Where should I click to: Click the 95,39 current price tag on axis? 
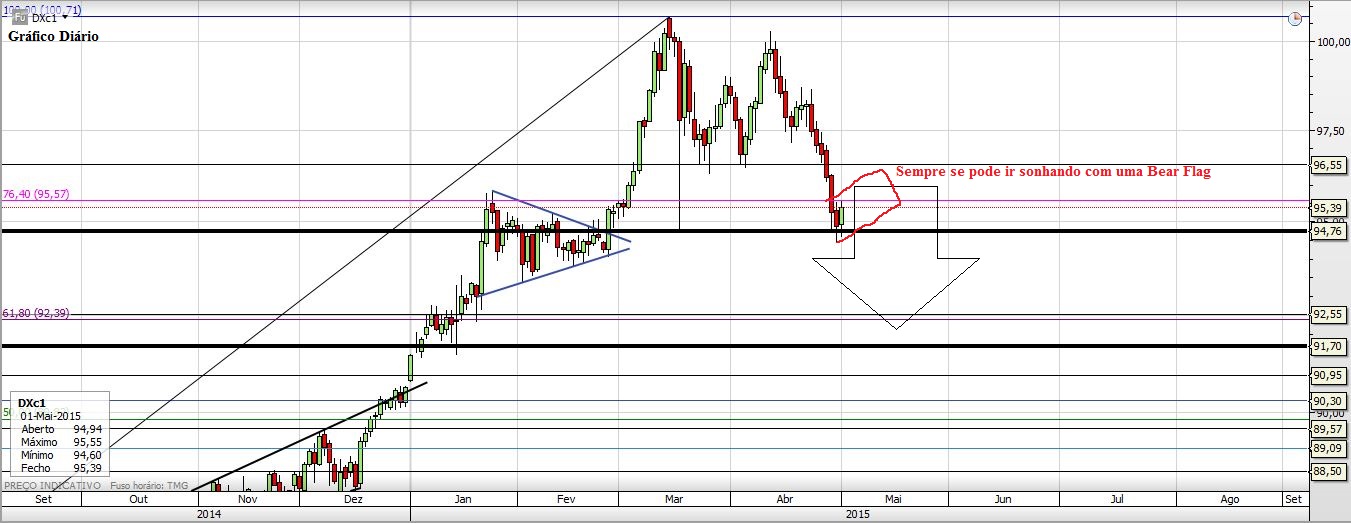[x=1328, y=207]
